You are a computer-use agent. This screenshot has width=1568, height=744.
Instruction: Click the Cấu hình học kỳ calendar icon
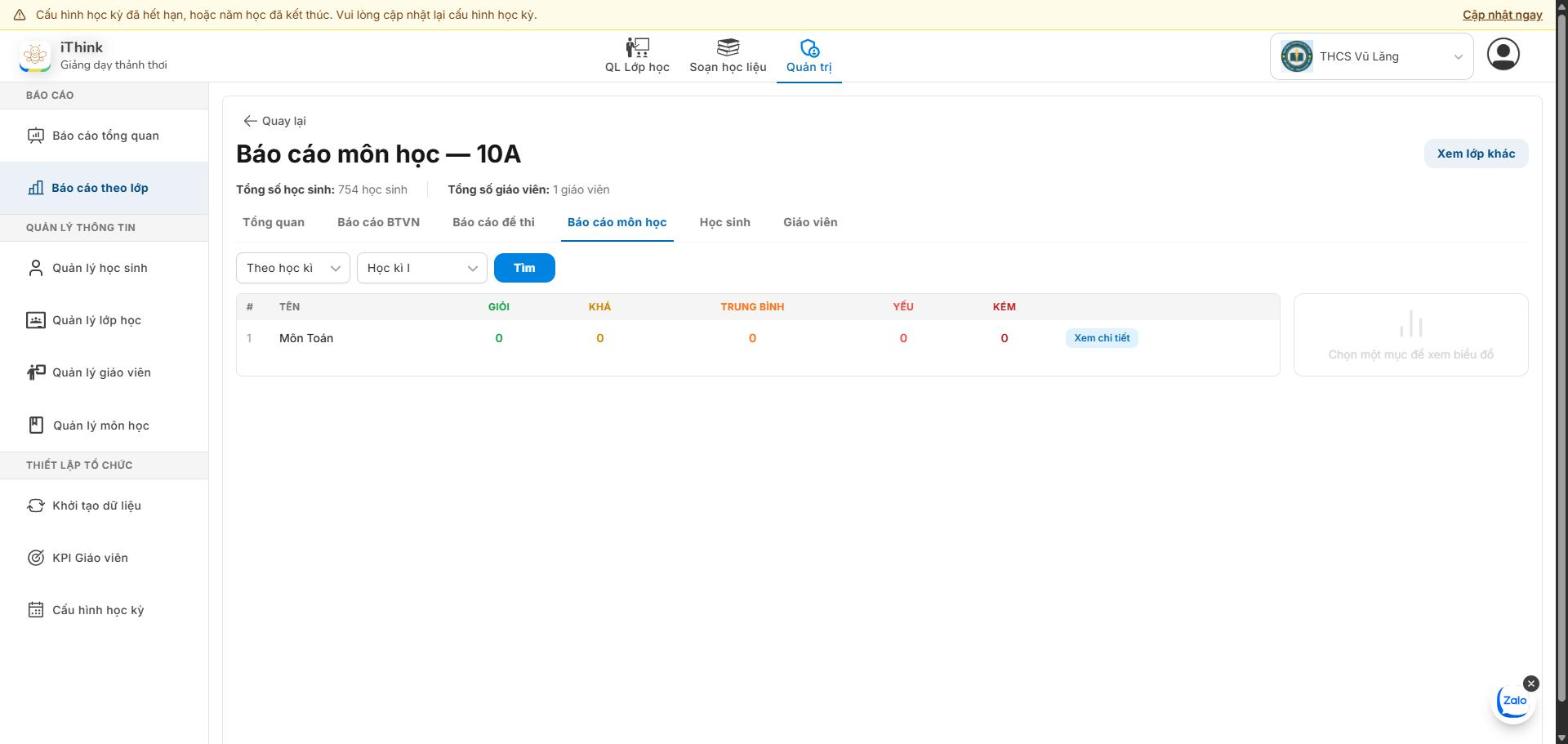[36, 610]
